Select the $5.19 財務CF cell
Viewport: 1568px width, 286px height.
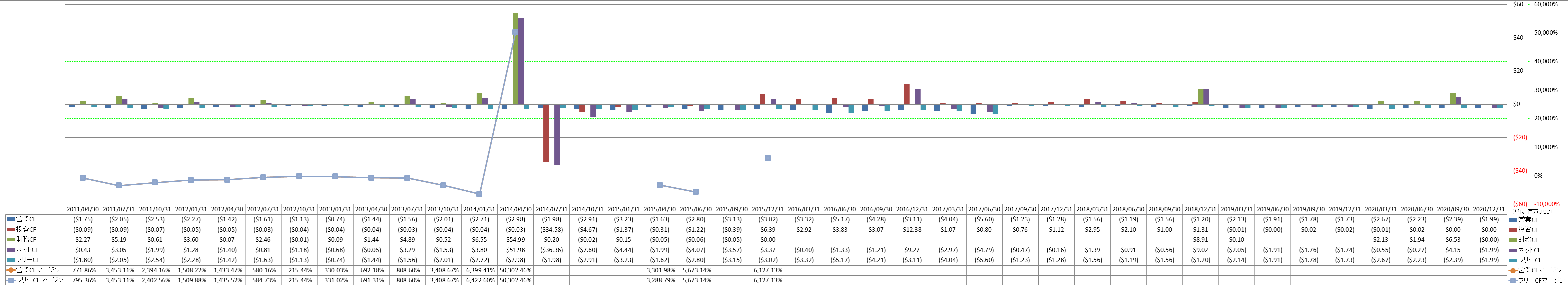tap(119, 240)
